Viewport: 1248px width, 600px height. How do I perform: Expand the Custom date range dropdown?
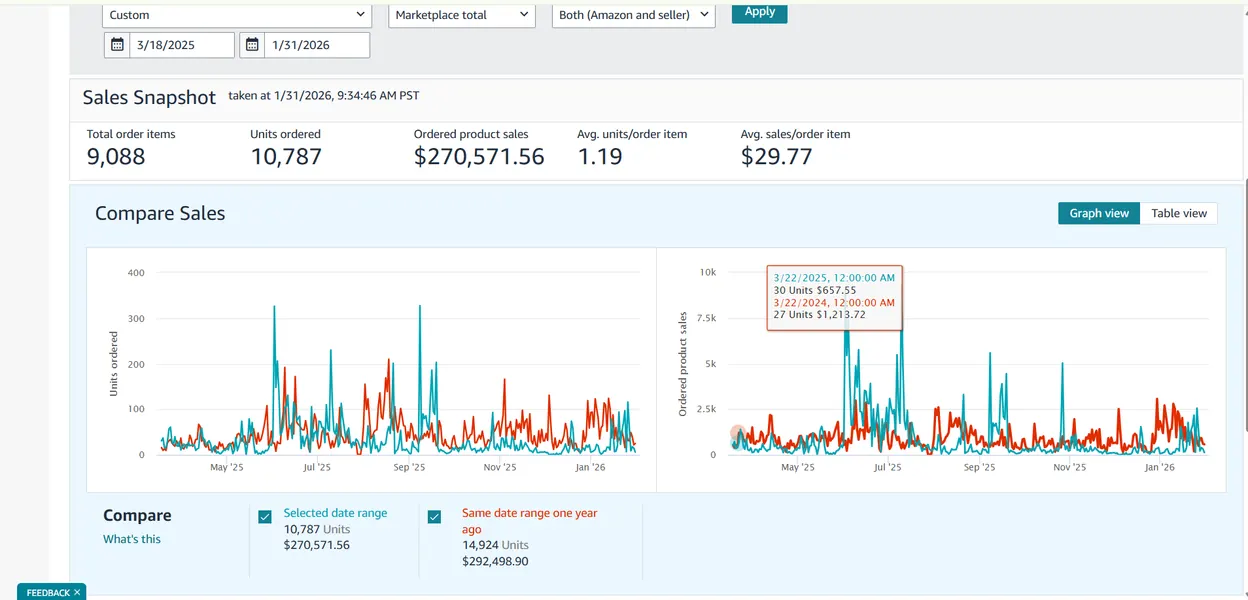click(x=237, y=15)
